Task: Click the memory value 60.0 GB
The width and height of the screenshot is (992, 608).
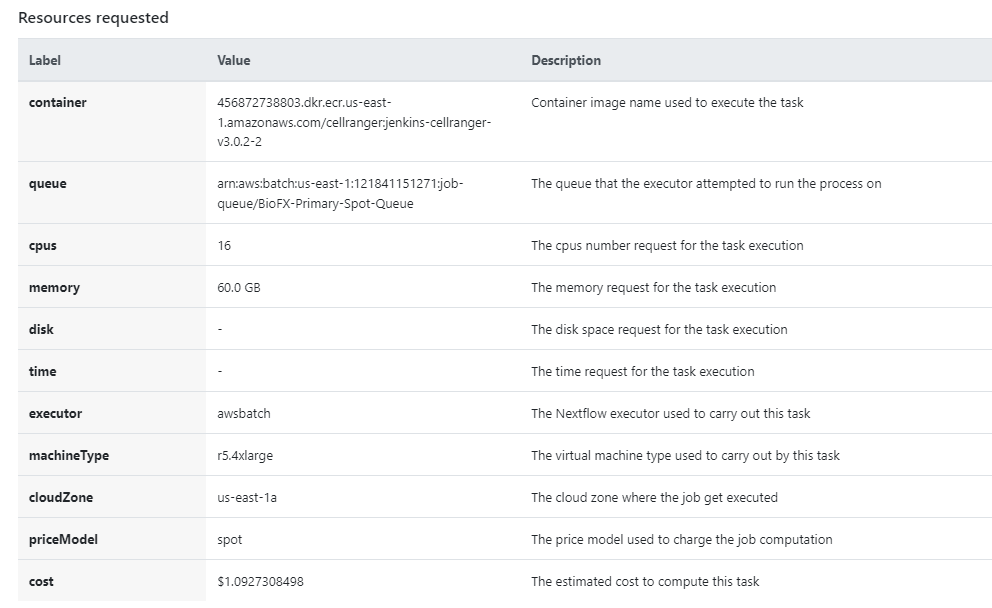Action: 239,287
